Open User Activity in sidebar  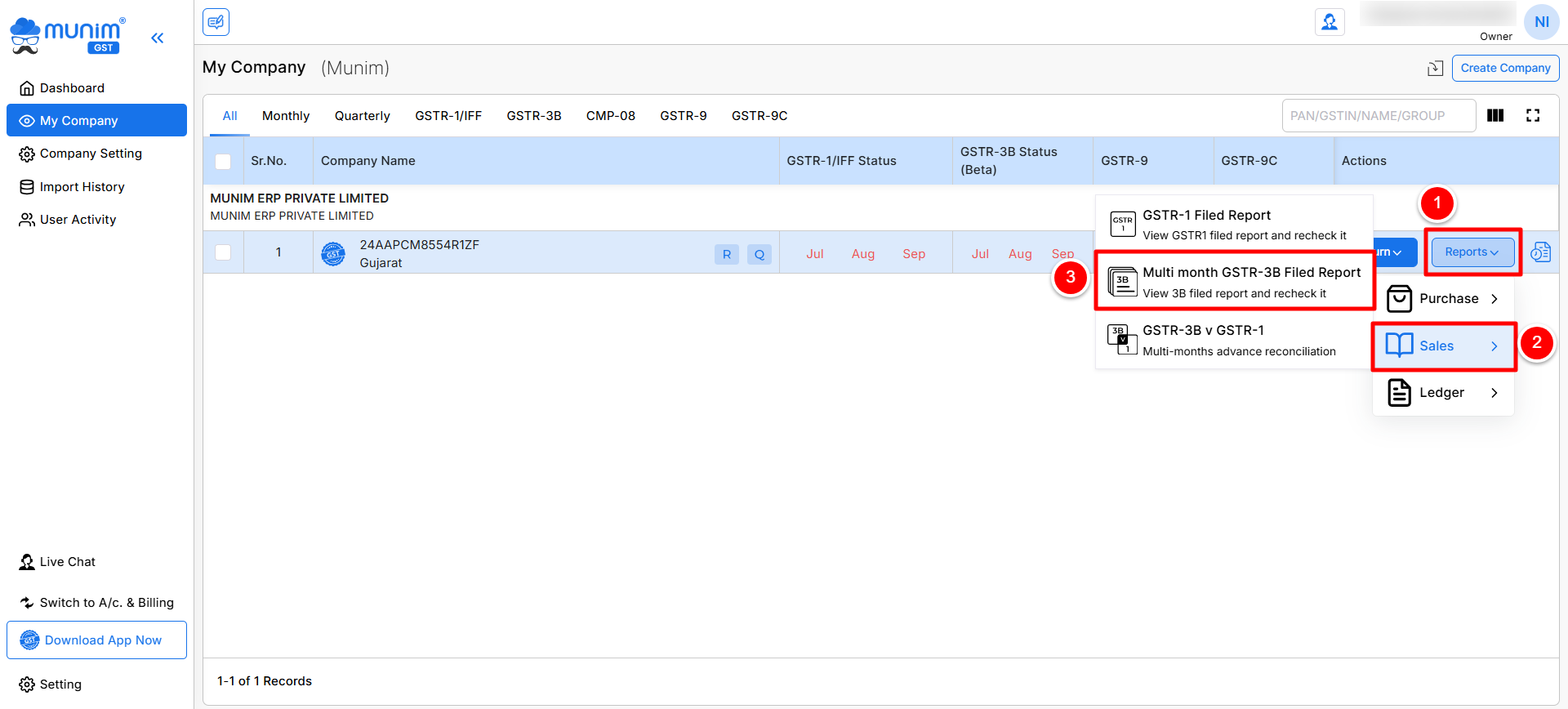click(x=96, y=220)
